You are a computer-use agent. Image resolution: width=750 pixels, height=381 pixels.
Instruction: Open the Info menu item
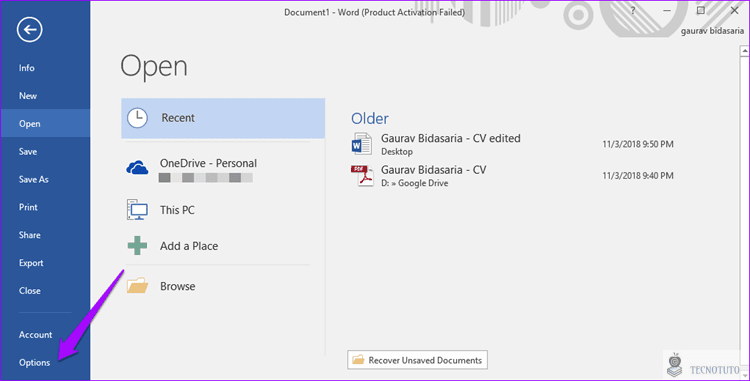[x=45, y=68]
